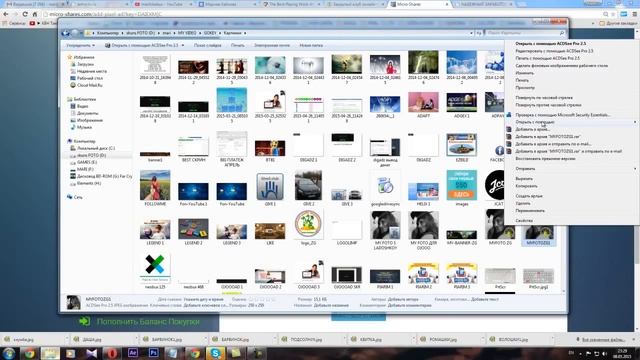This screenshot has height=360, width=640.
Task: Open Chrome from the Windows taskbar
Action: (x=29, y=353)
